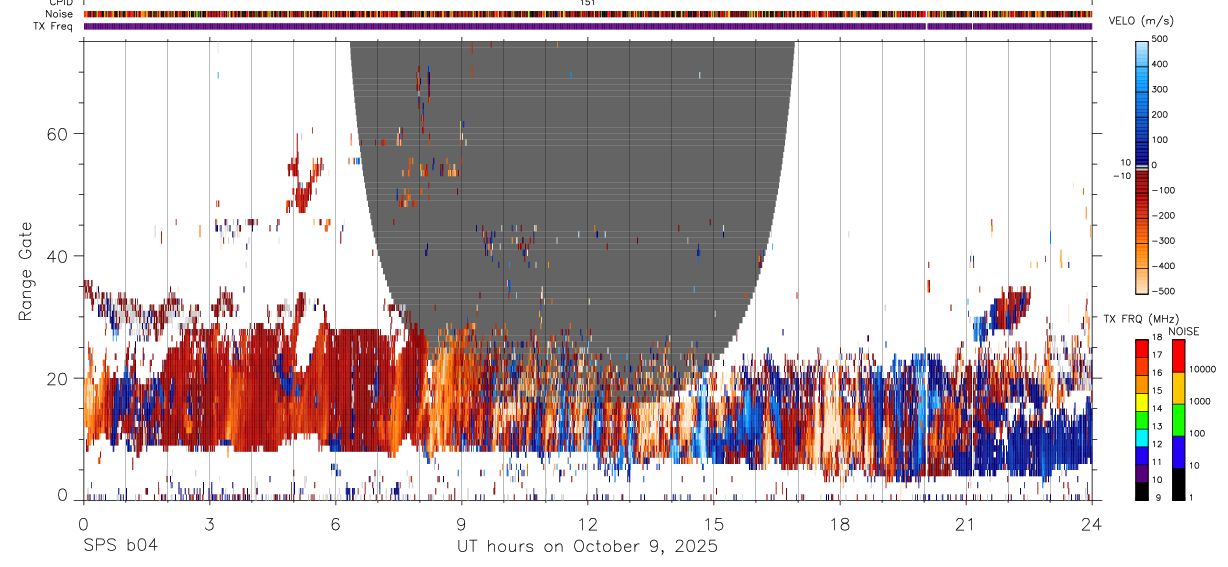Click the multicolored Noise strip above the plot
The width and height of the screenshot is (1228, 567).
pos(588,14)
